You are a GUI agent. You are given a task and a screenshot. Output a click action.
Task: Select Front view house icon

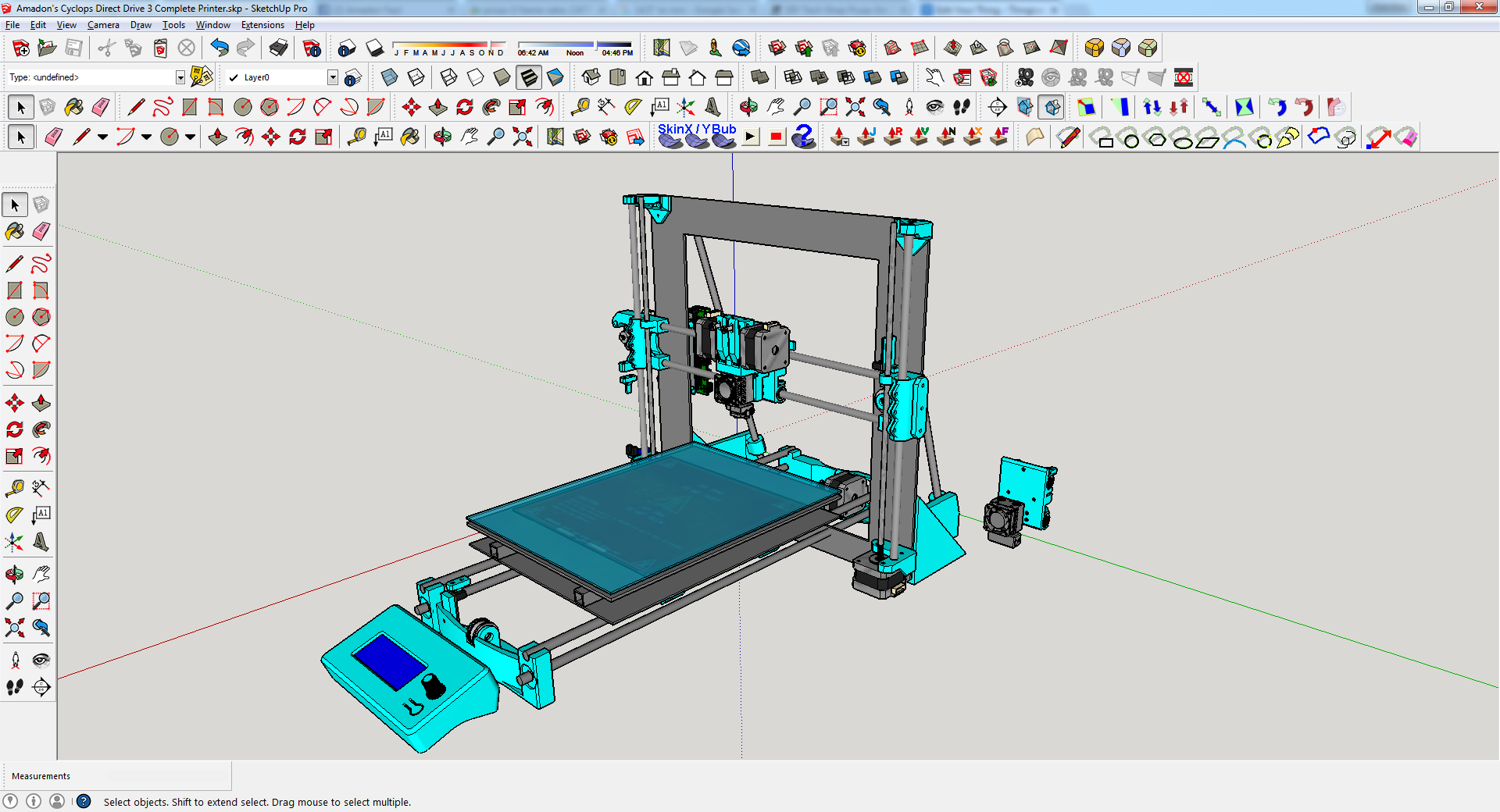(x=645, y=77)
